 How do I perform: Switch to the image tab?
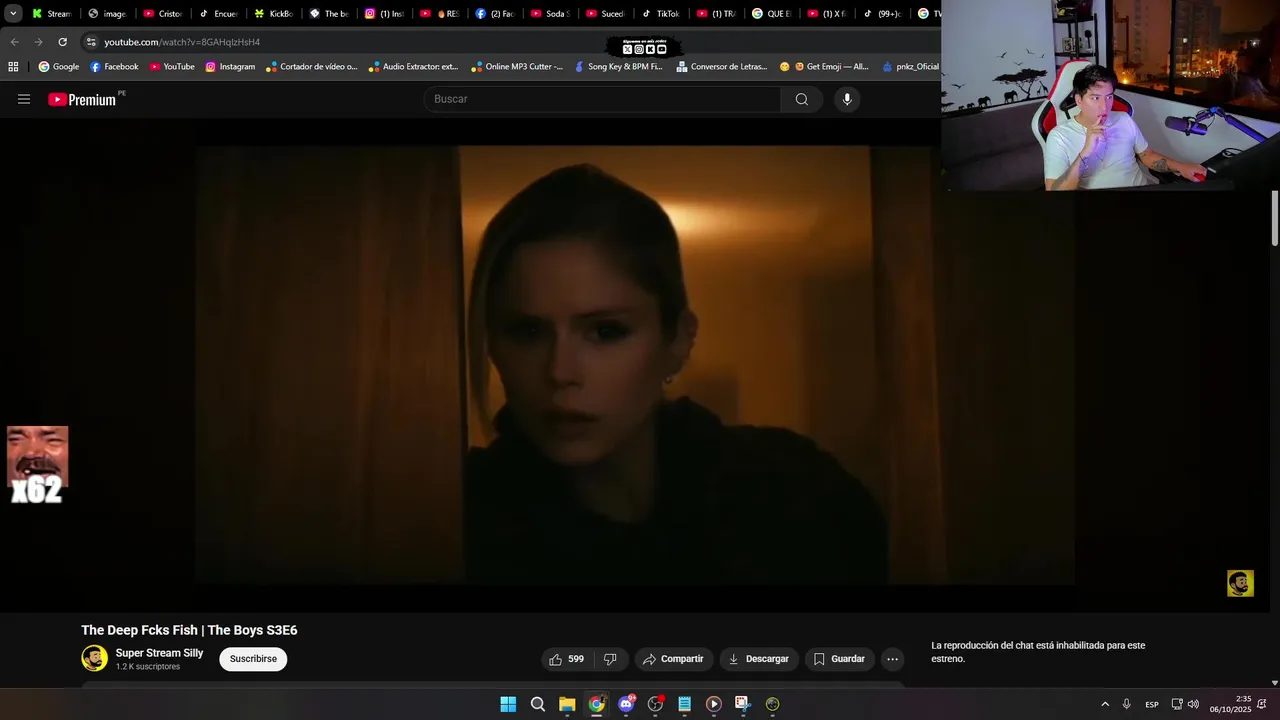pyautogui.click(x=106, y=14)
